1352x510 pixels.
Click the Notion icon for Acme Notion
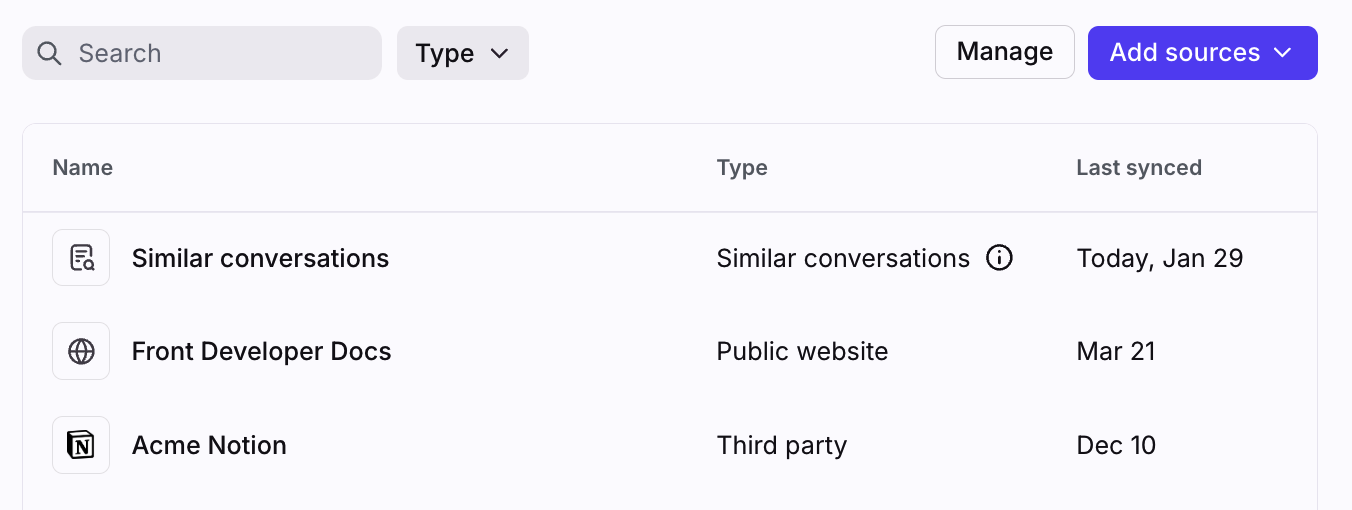(x=81, y=445)
